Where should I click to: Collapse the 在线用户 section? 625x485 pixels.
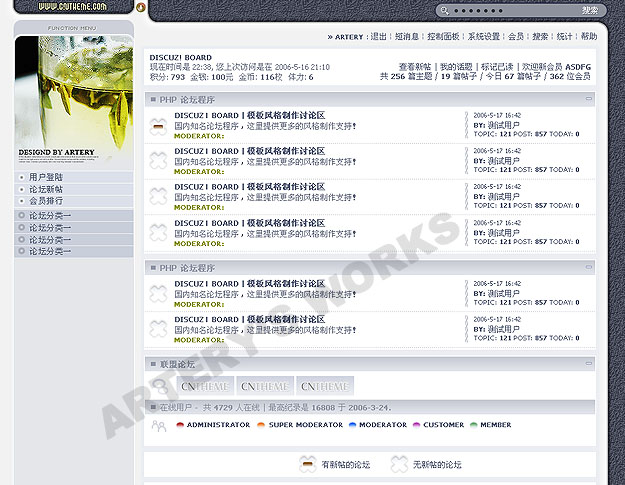pyautogui.click(x=588, y=407)
